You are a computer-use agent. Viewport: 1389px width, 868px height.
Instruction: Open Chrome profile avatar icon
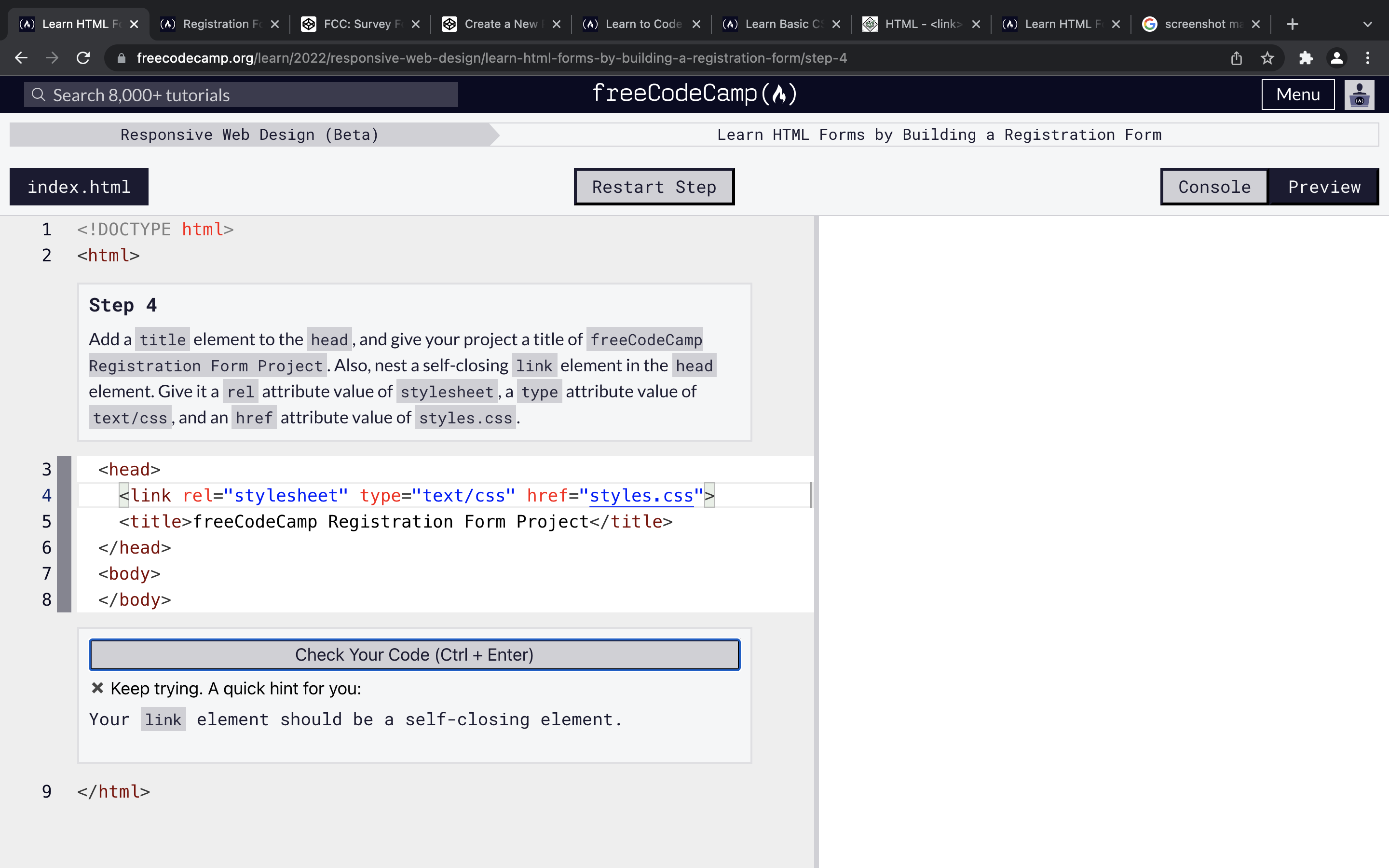1337,58
